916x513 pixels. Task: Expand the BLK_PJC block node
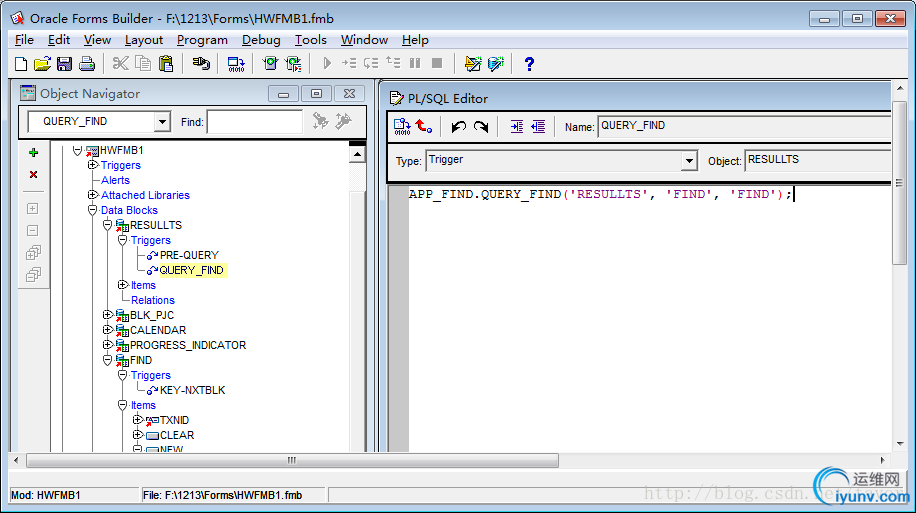pyautogui.click(x=107, y=315)
